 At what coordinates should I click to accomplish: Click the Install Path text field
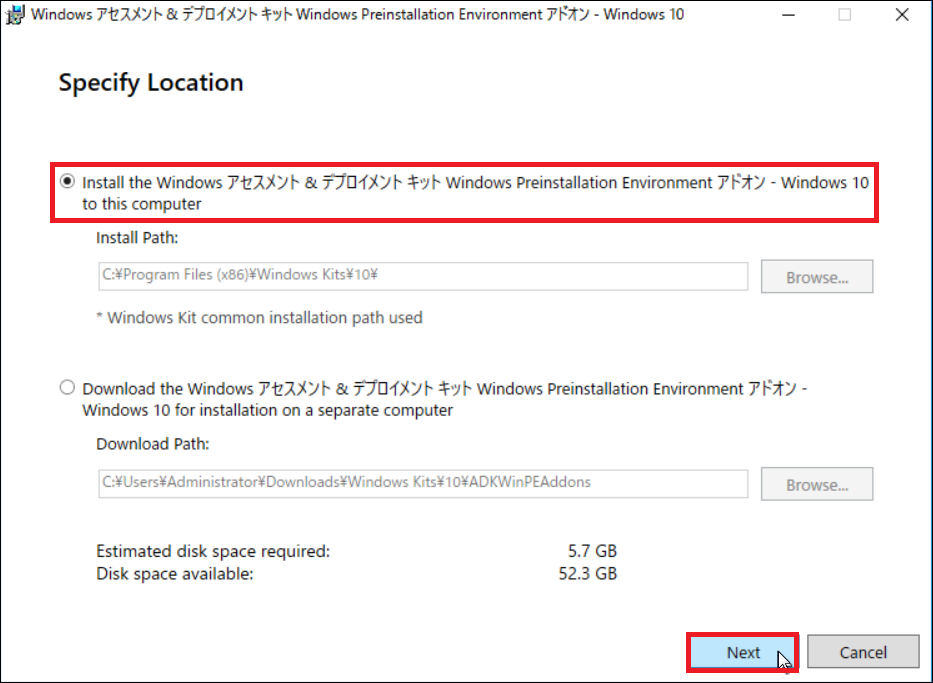click(423, 276)
